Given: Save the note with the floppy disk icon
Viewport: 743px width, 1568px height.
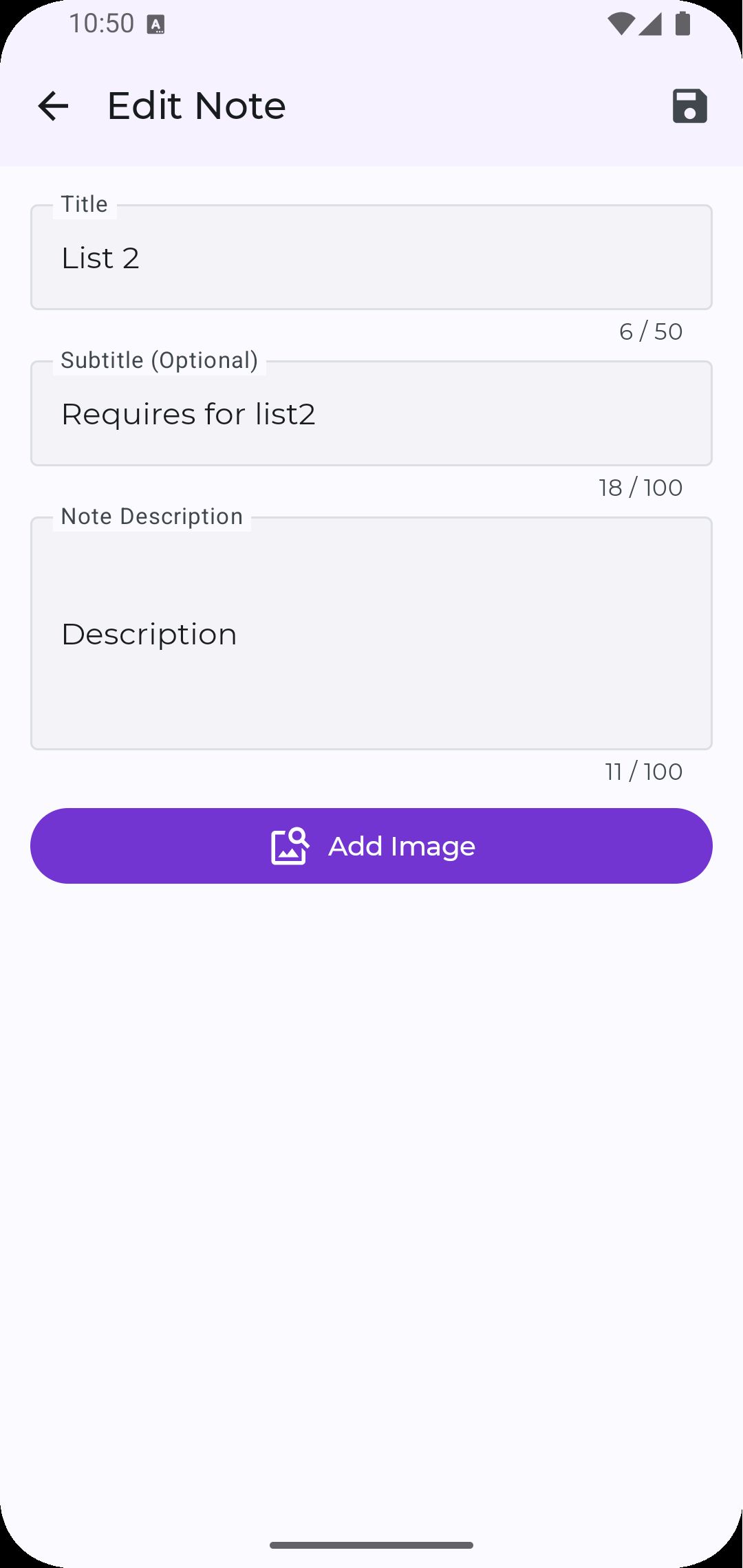Looking at the screenshot, I should pyautogui.click(x=689, y=106).
